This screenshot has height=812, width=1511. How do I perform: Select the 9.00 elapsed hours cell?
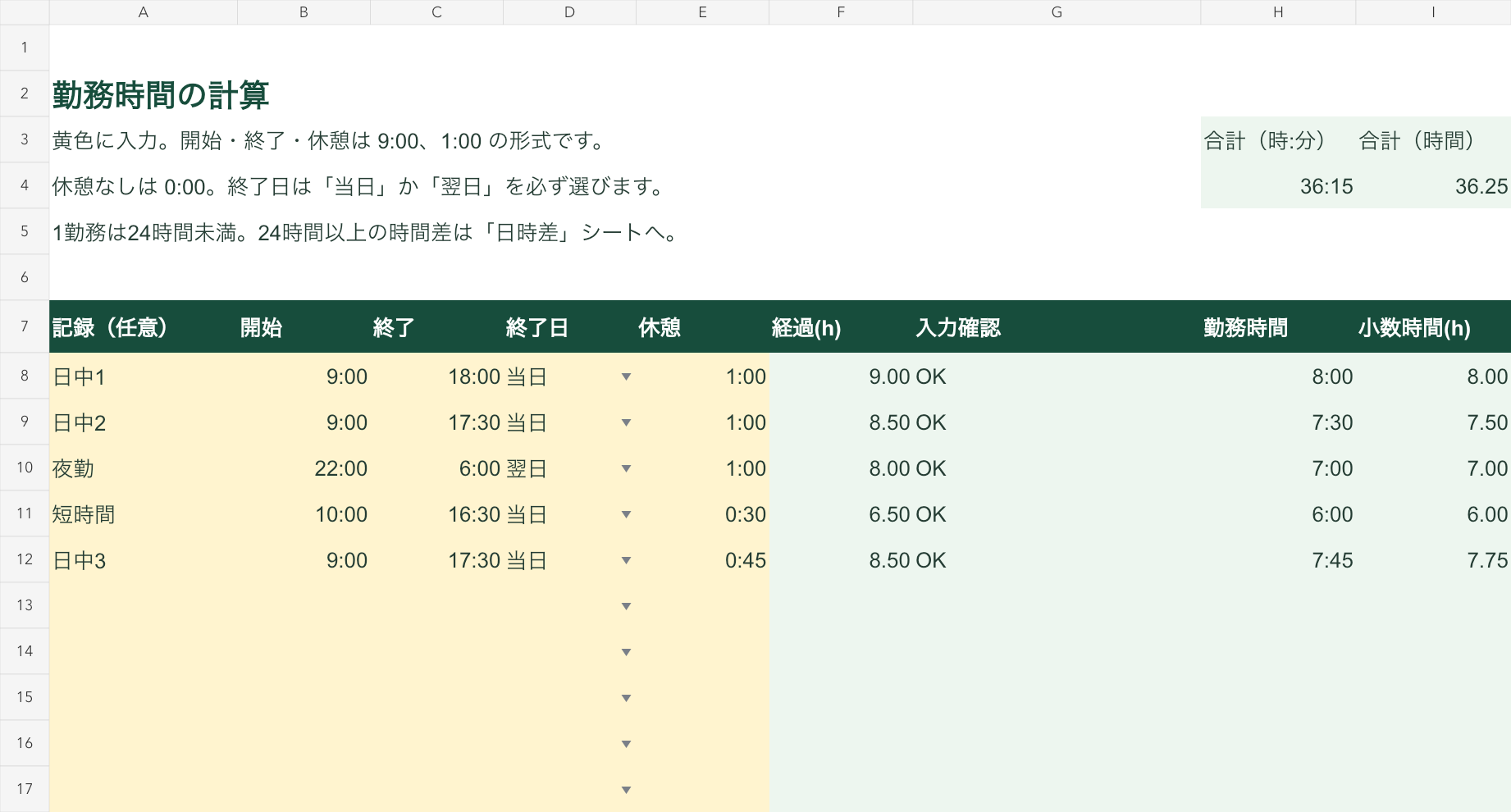point(841,376)
